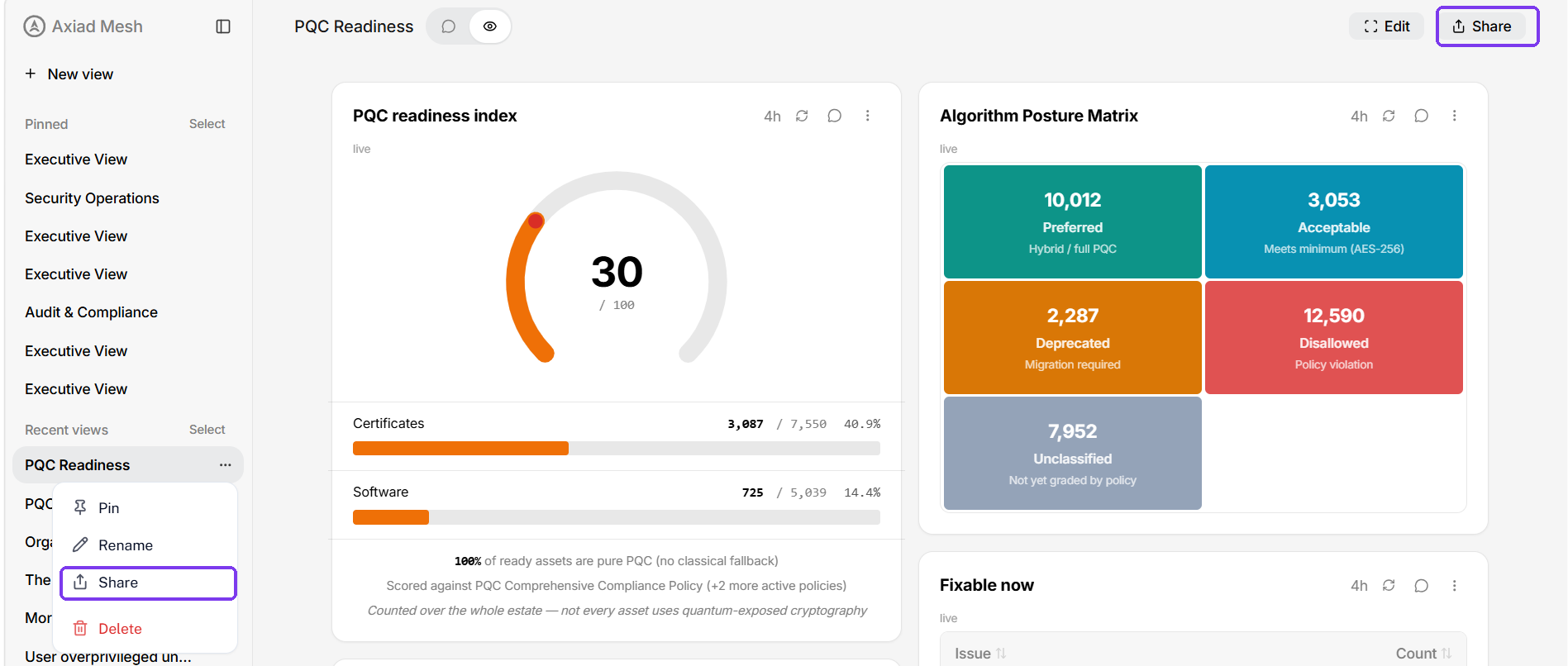This screenshot has width=1568, height=666.
Task: Click the Certificates progress bar
Action: tap(617, 448)
